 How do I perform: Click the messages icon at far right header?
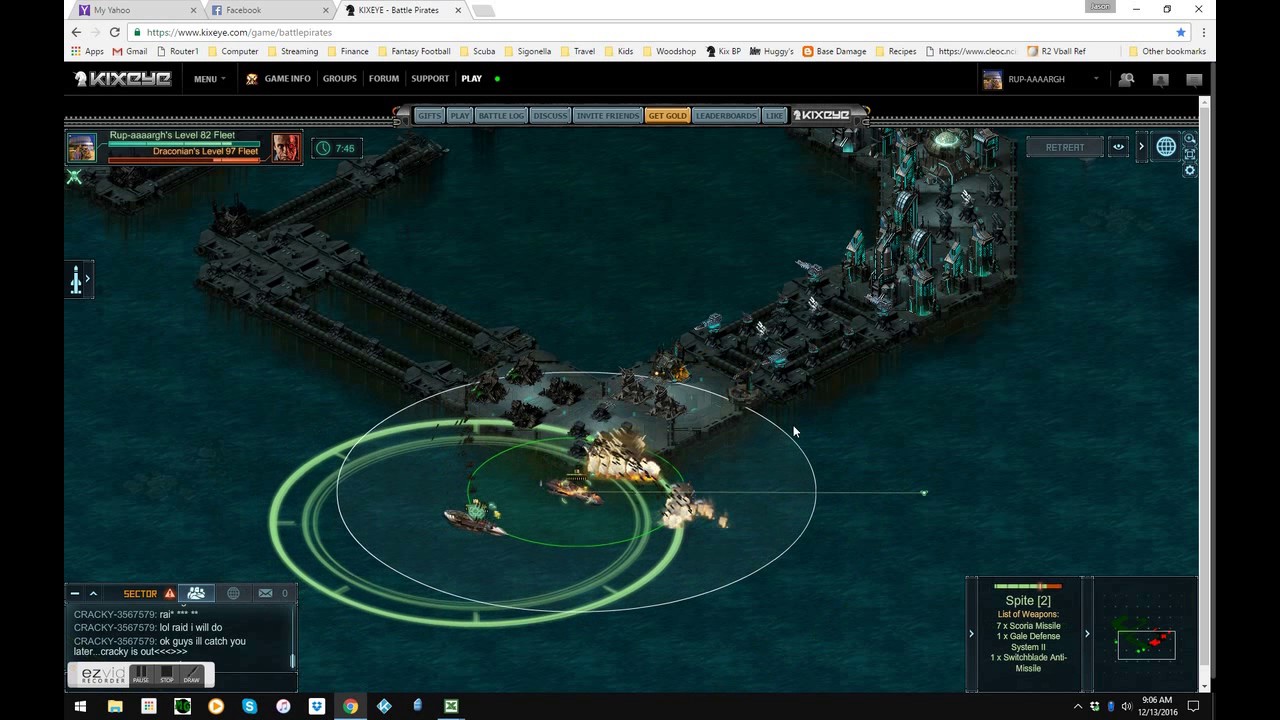click(x=1194, y=80)
